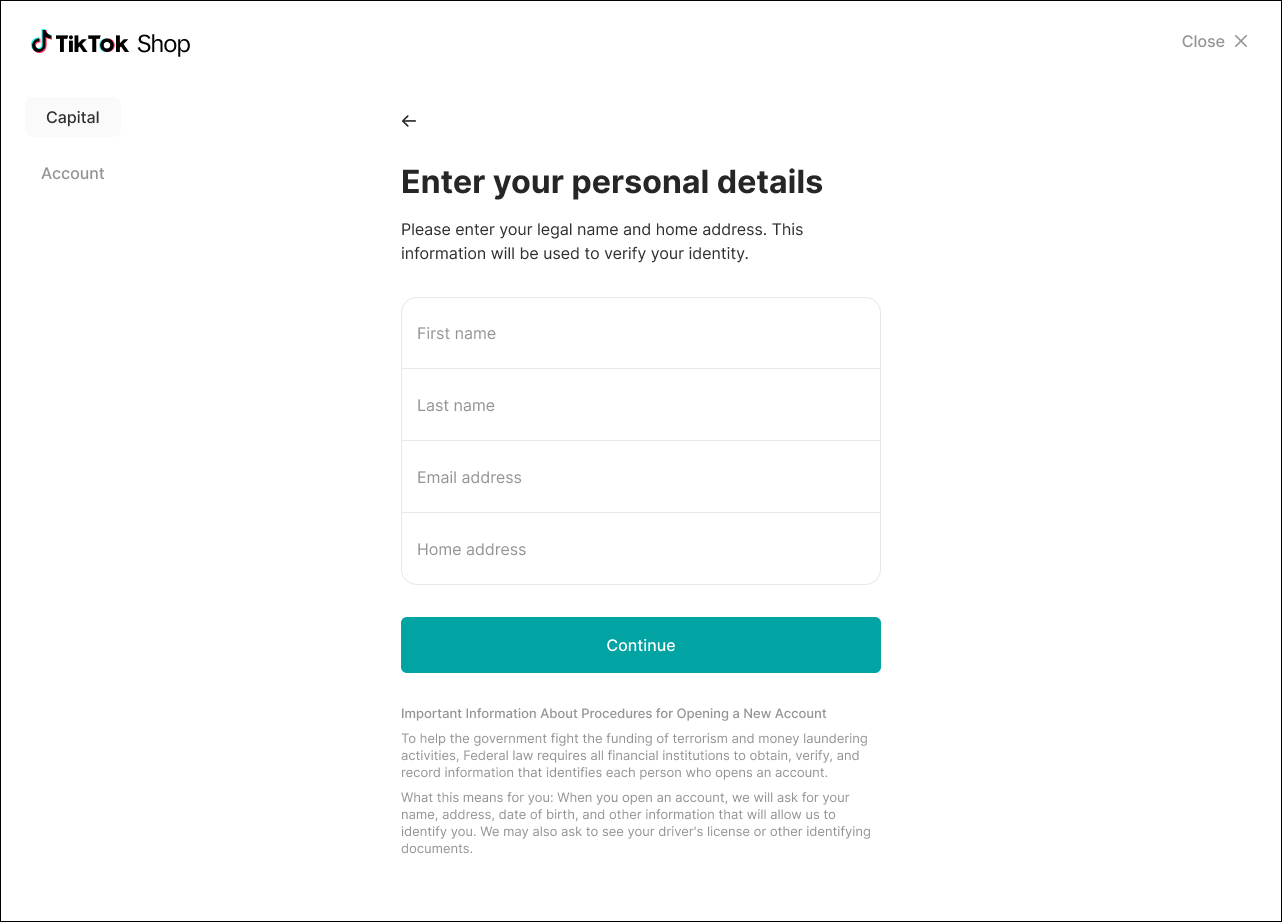Go back using the left arrow icon

coord(408,121)
